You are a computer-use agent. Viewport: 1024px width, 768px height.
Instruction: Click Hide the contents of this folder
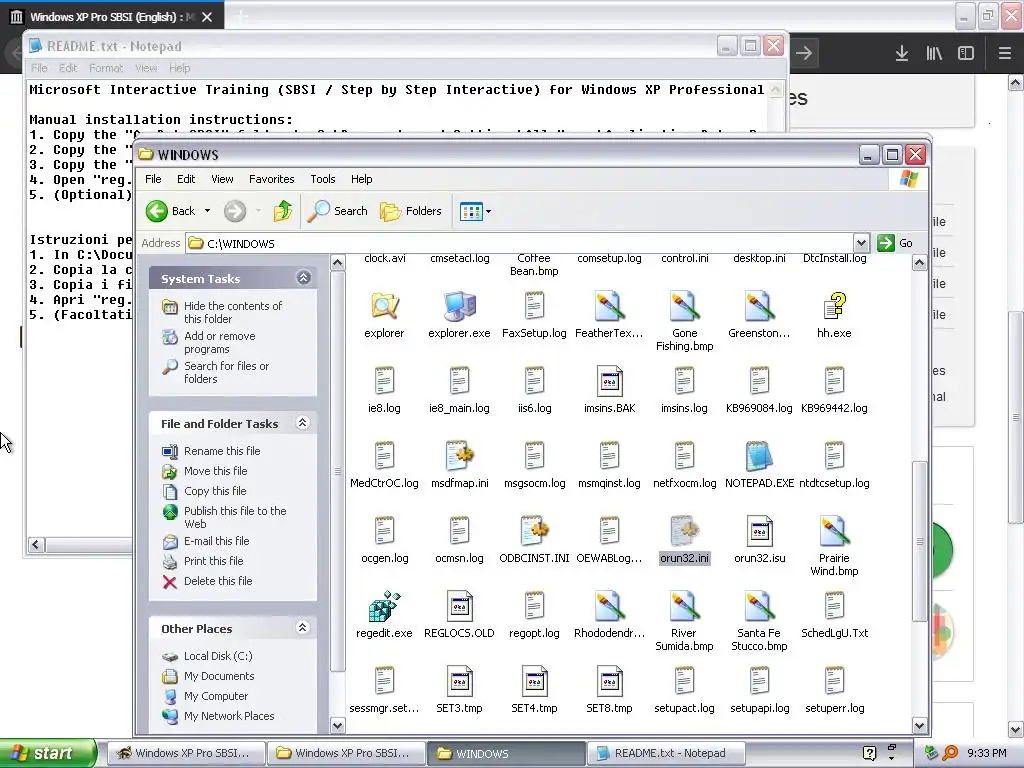tap(233, 312)
